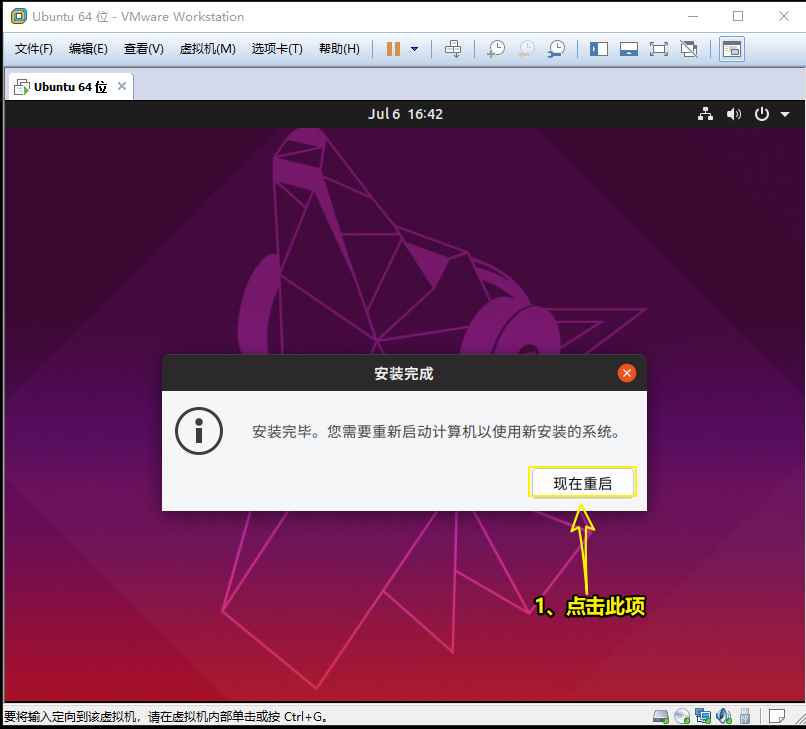The width and height of the screenshot is (806, 729).
Task: Toggle the library sidebar view icon
Action: click(x=599, y=49)
